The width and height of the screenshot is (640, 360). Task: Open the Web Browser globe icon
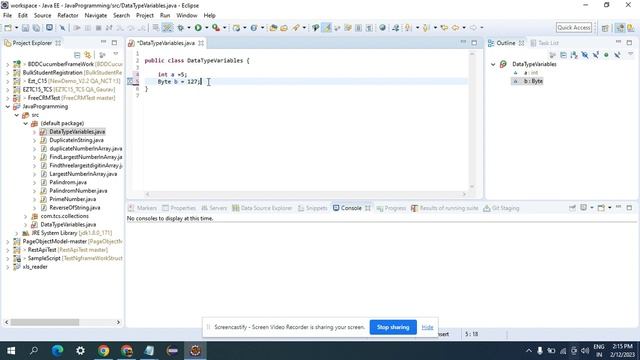pyautogui.click(x=382, y=28)
